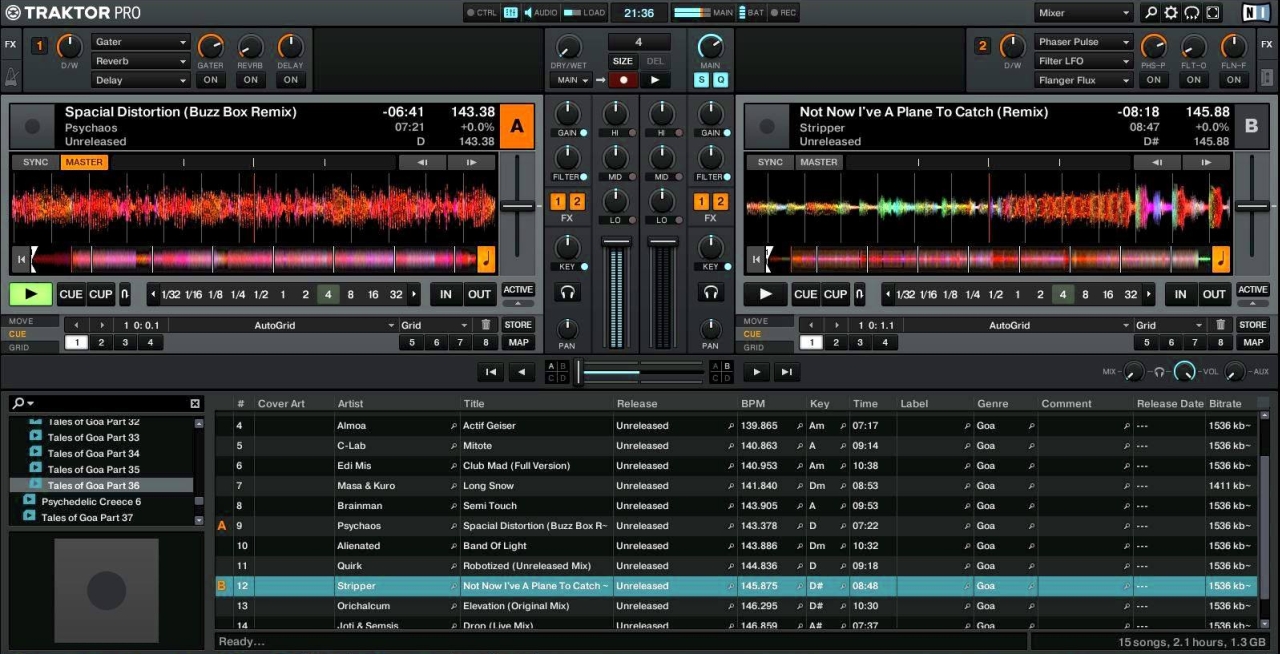Toggle Deck A MASTER
Viewport: 1280px width, 654px height.
(x=84, y=162)
